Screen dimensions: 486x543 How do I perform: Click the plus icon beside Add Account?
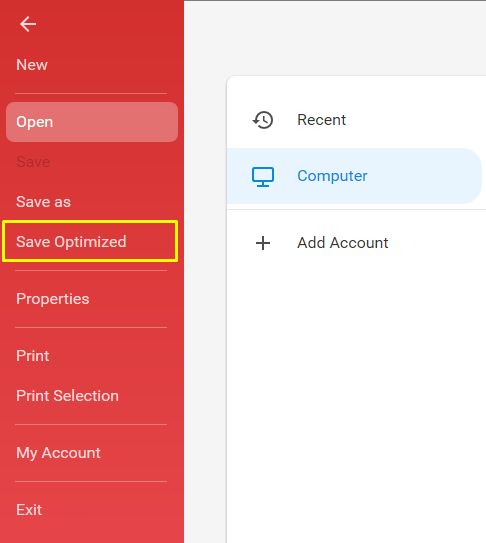263,243
